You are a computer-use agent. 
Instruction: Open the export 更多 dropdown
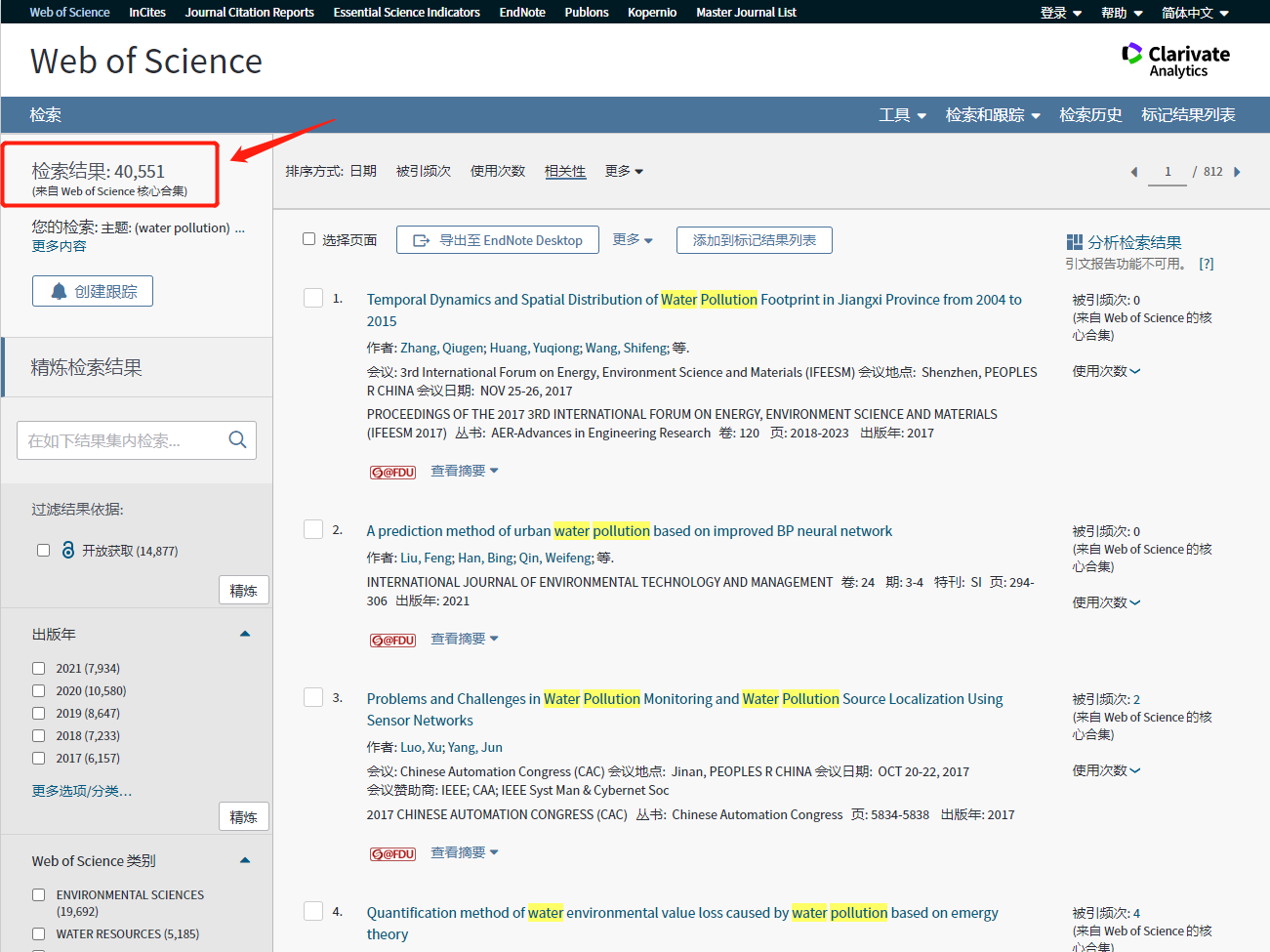tap(633, 239)
